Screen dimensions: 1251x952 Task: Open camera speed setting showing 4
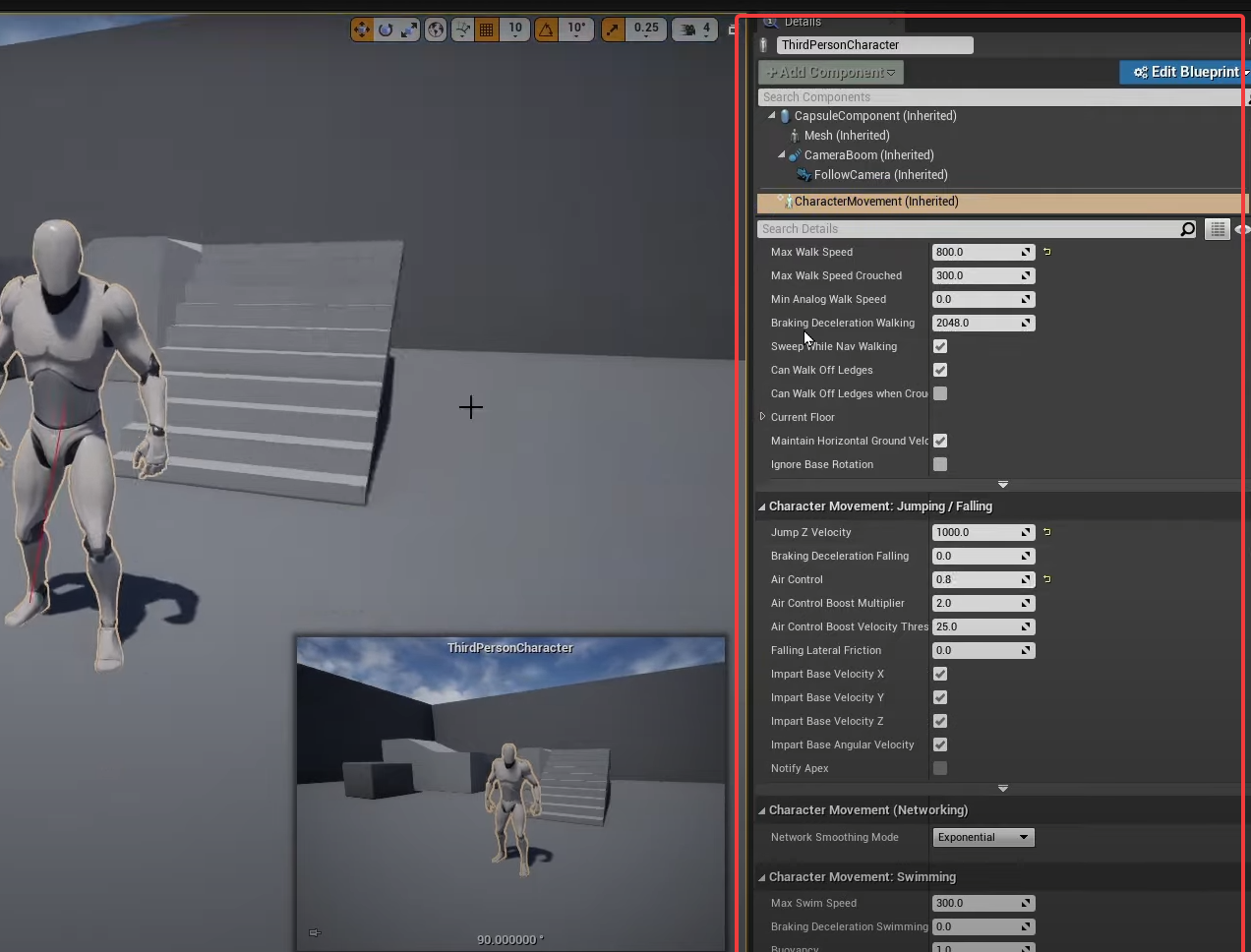(694, 30)
